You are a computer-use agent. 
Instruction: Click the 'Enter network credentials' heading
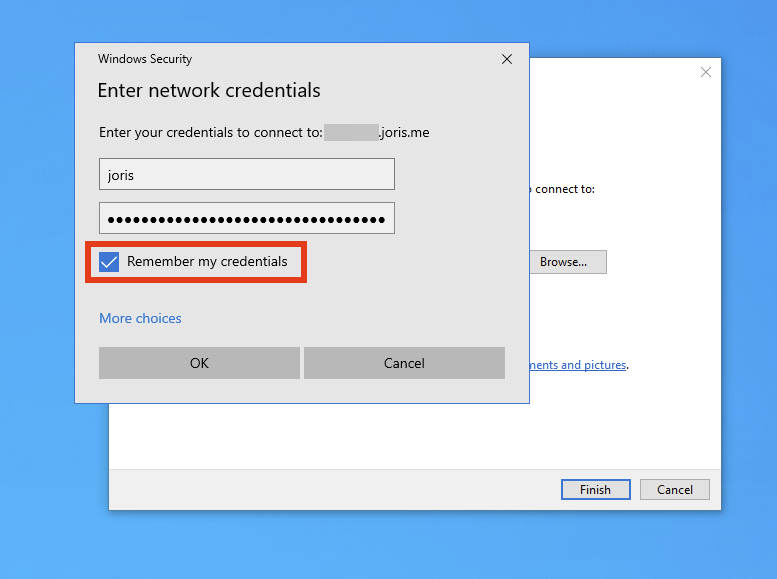pos(209,90)
